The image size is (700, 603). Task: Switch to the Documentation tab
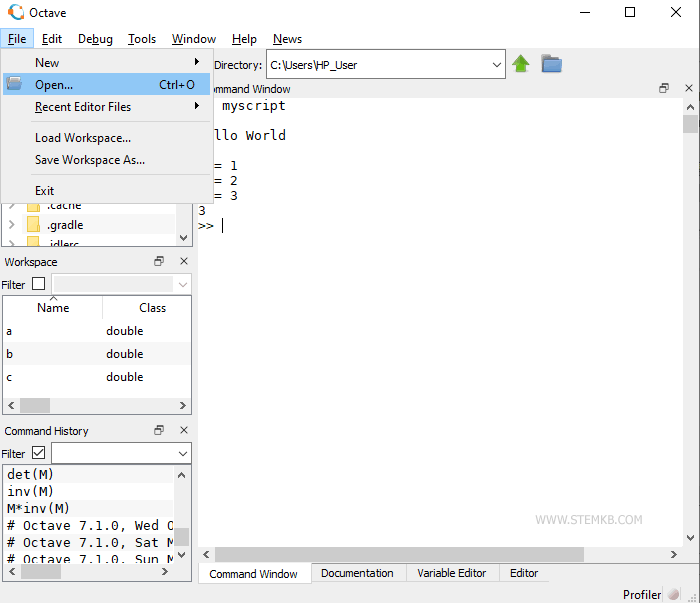[357, 573]
